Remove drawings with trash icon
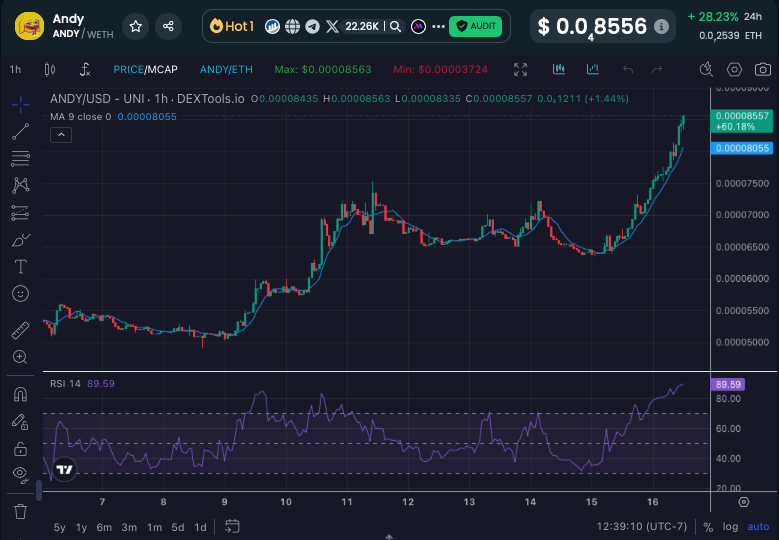 (20, 511)
